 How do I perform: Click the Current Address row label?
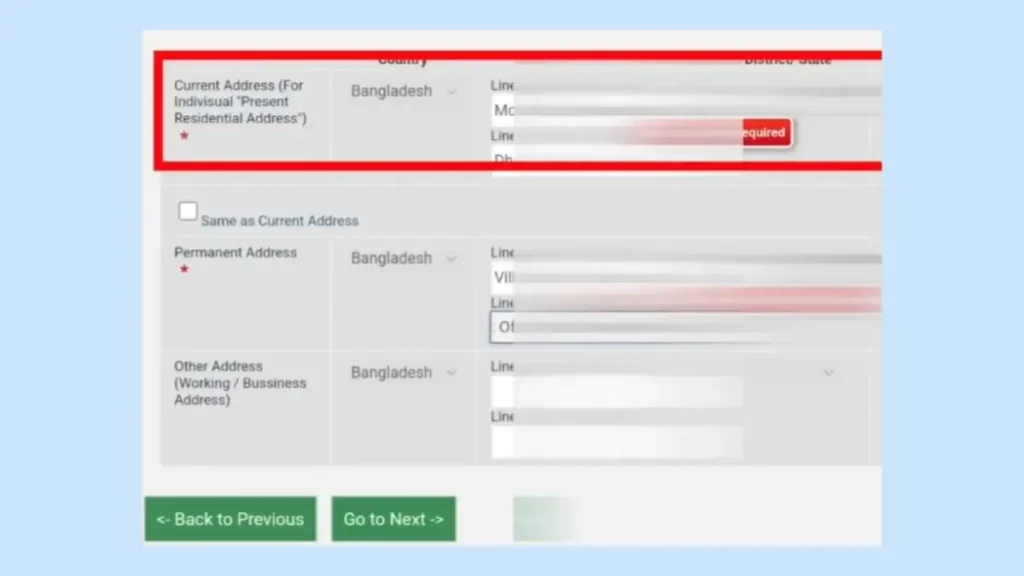(x=240, y=102)
